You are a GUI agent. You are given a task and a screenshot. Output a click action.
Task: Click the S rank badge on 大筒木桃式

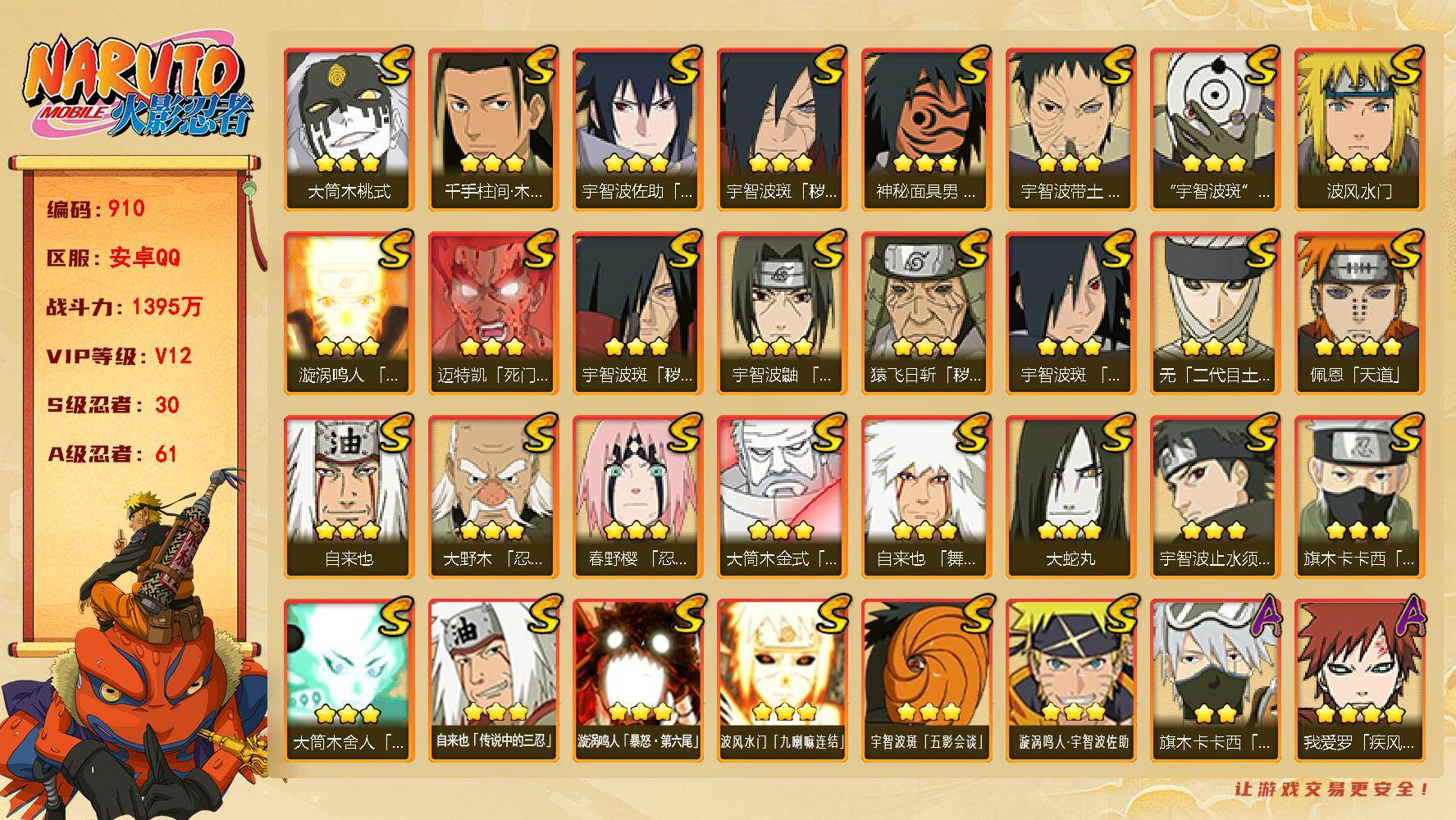click(x=394, y=66)
